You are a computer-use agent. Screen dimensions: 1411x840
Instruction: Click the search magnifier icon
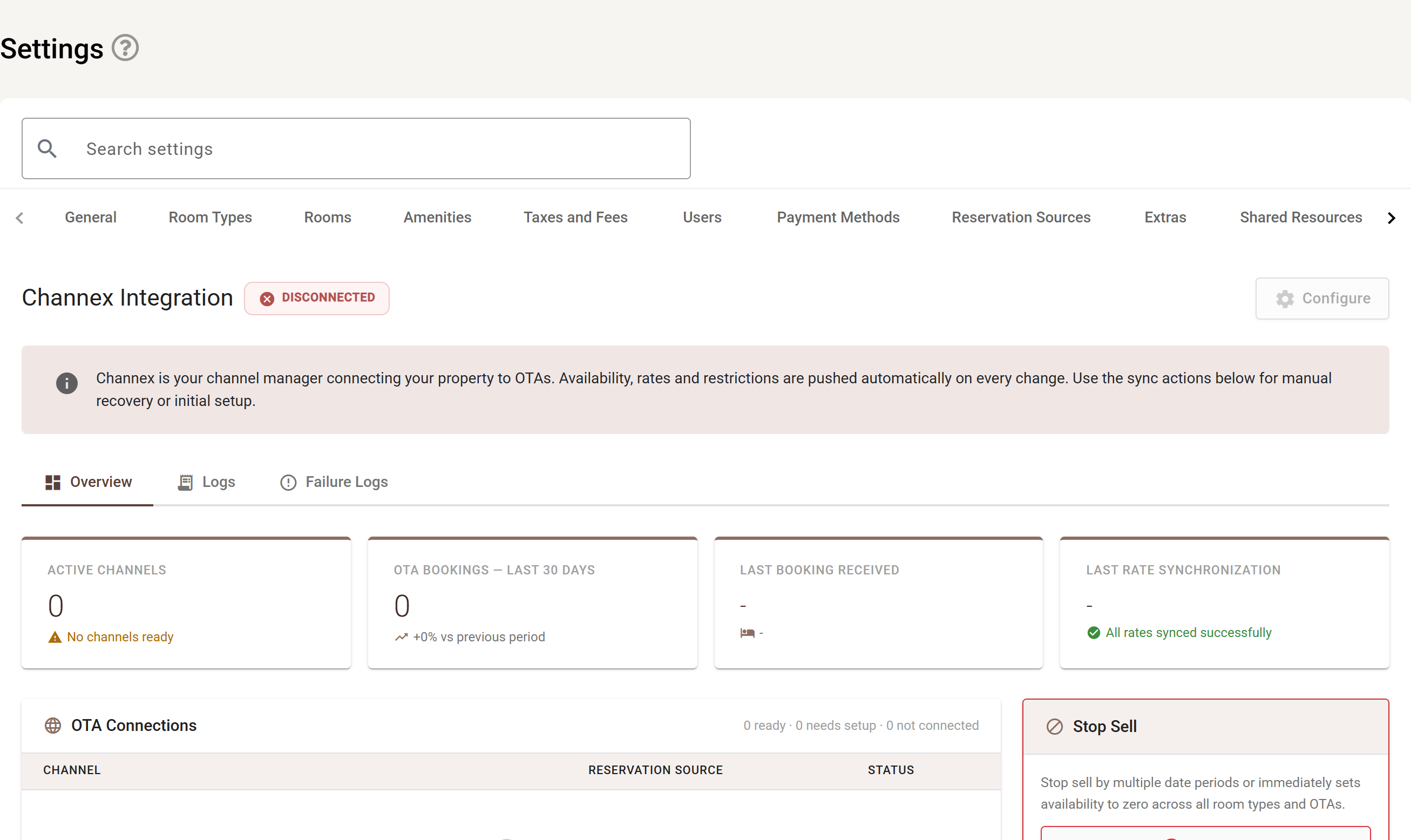coord(47,149)
